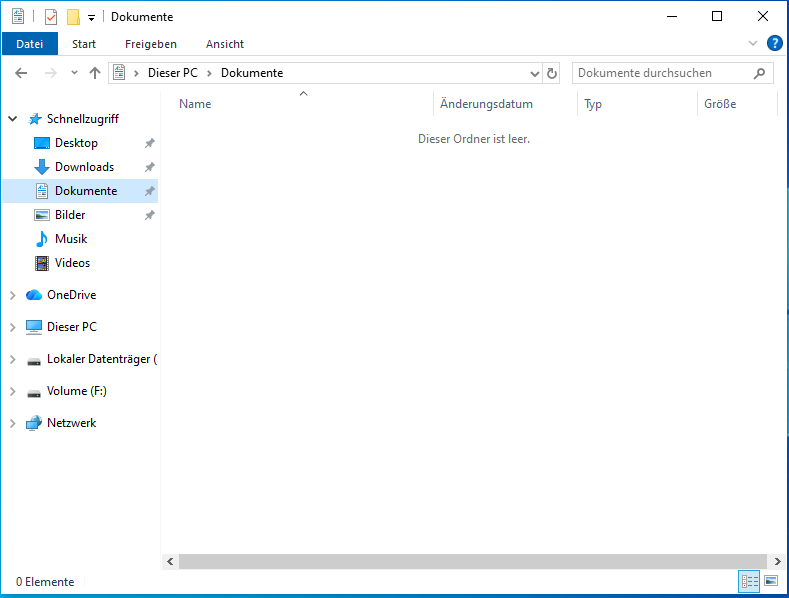Click the back navigation arrow

[x=21, y=73]
